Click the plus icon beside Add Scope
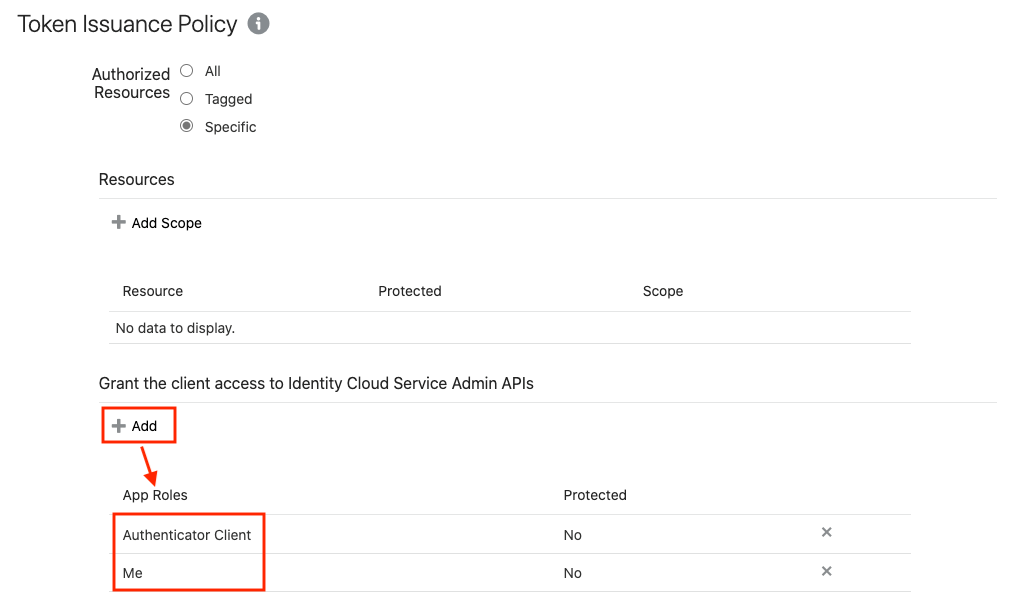Screen dimensions: 1016x611 [x=119, y=222]
